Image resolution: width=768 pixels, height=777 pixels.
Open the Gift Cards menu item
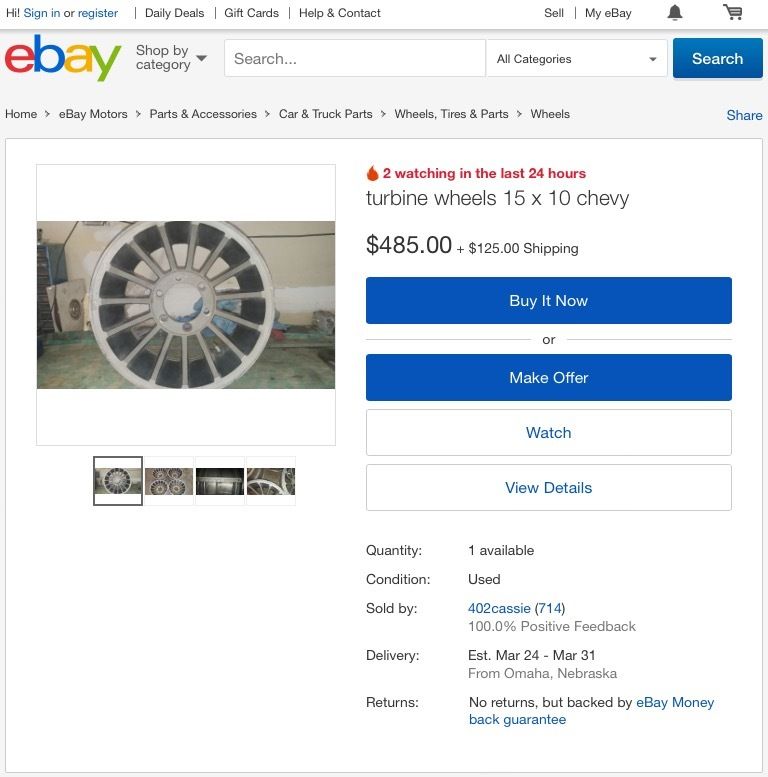pos(251,13)
